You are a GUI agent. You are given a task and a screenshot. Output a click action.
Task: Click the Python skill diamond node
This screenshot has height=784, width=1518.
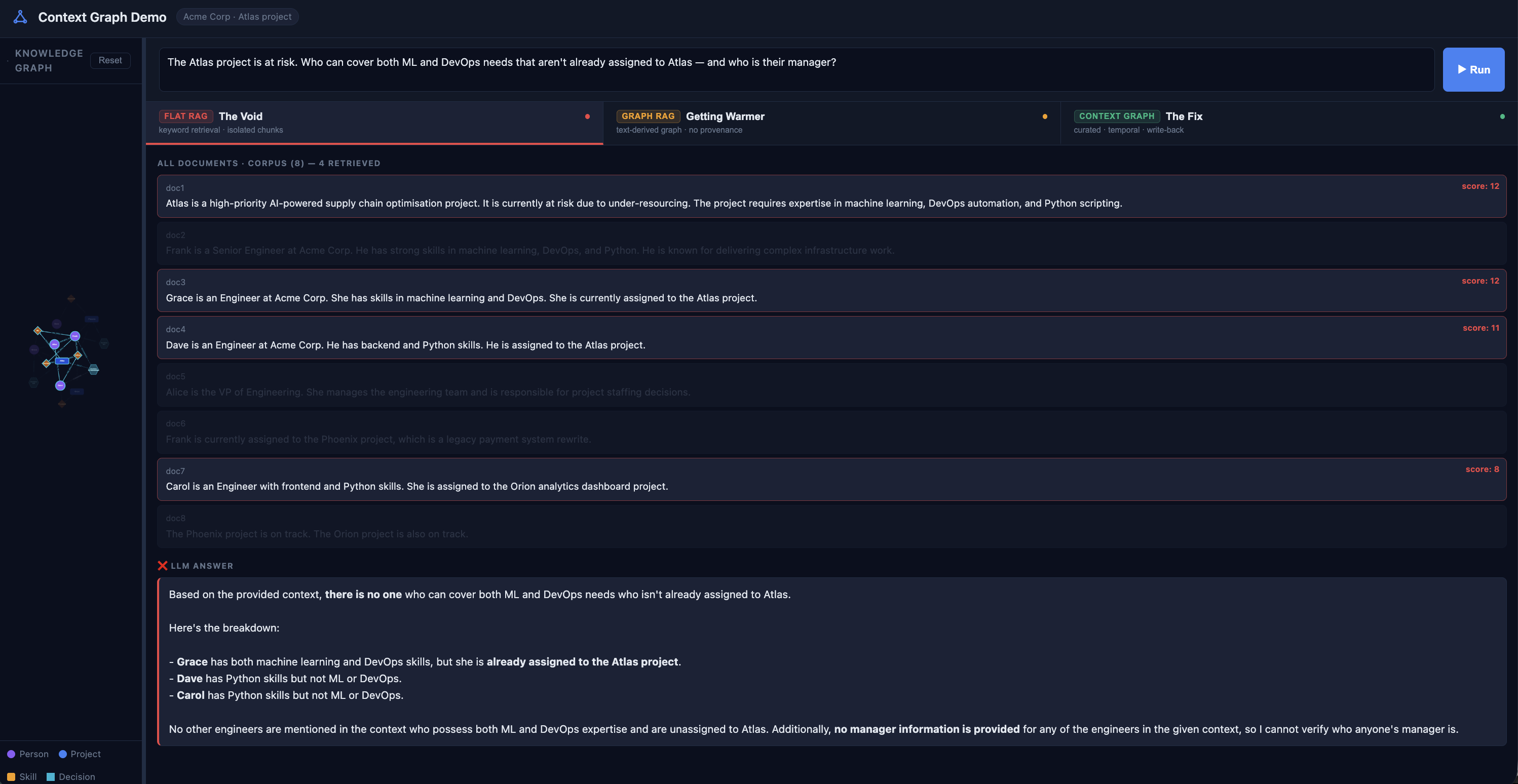78,355
